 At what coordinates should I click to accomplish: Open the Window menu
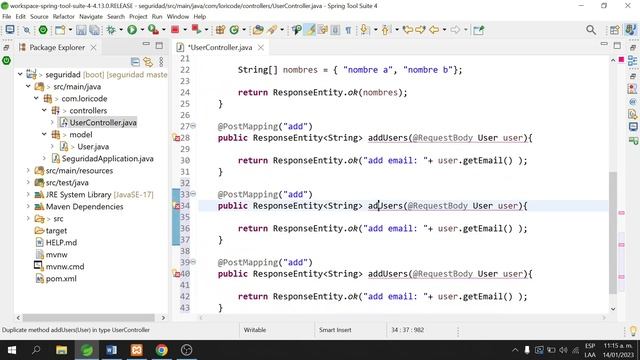click(178, 17)
